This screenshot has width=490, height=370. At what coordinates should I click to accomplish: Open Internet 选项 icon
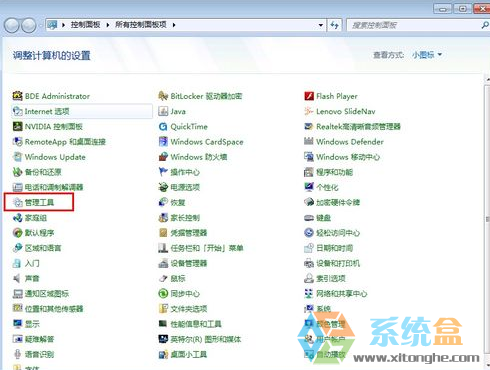[x=17, y=111]
